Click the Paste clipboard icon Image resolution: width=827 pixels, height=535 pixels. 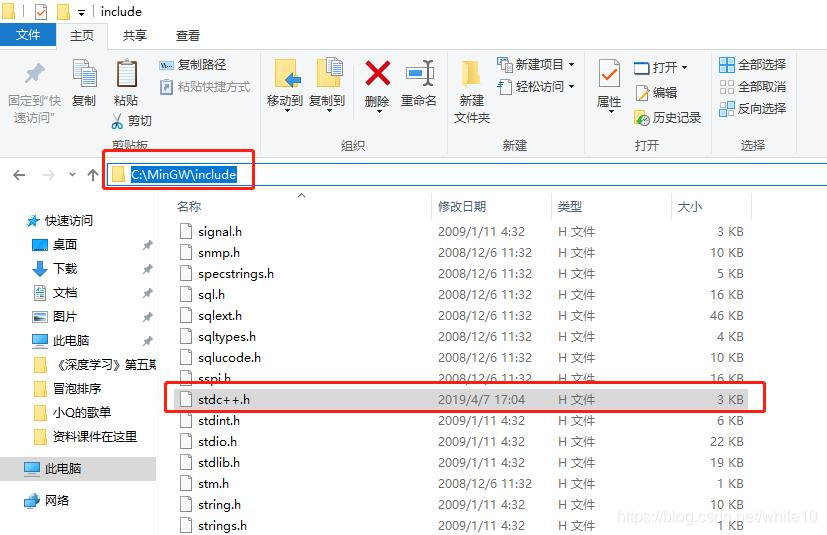[127, 73]
